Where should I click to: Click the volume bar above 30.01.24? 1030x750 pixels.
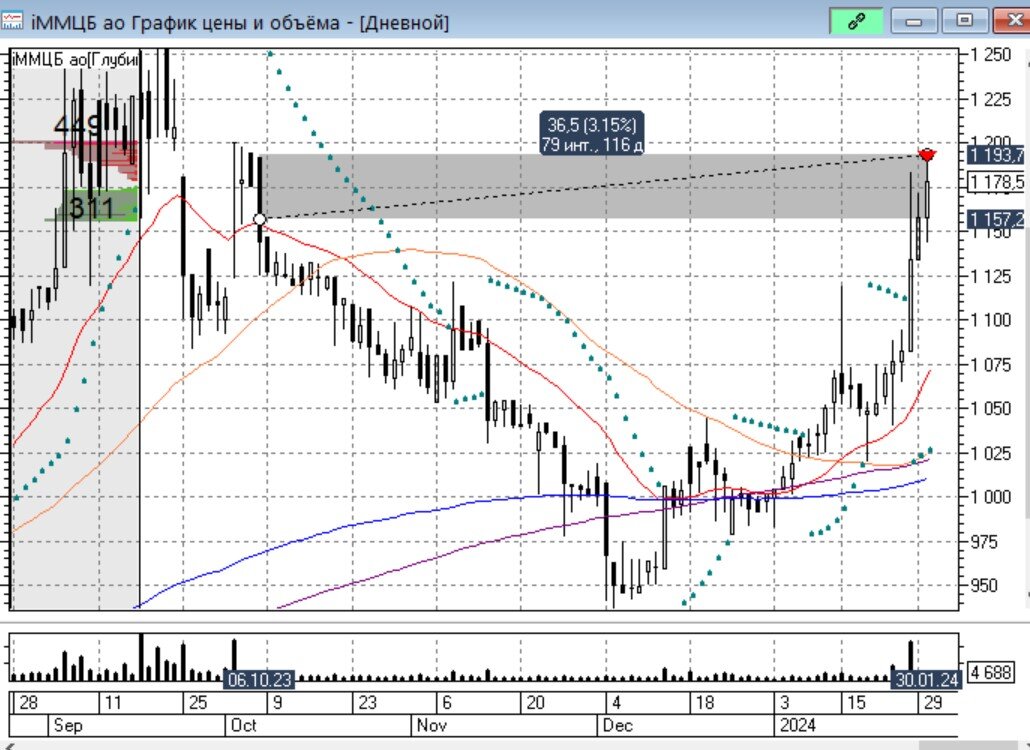coord(910,655)
